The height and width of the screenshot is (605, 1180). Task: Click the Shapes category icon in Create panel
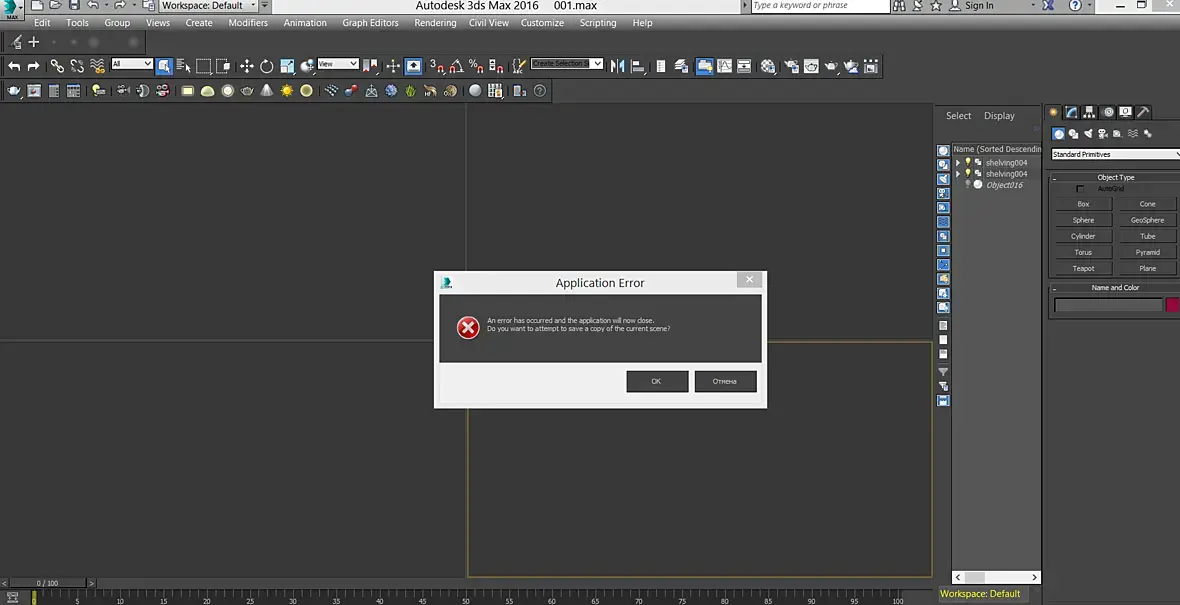1074,134
